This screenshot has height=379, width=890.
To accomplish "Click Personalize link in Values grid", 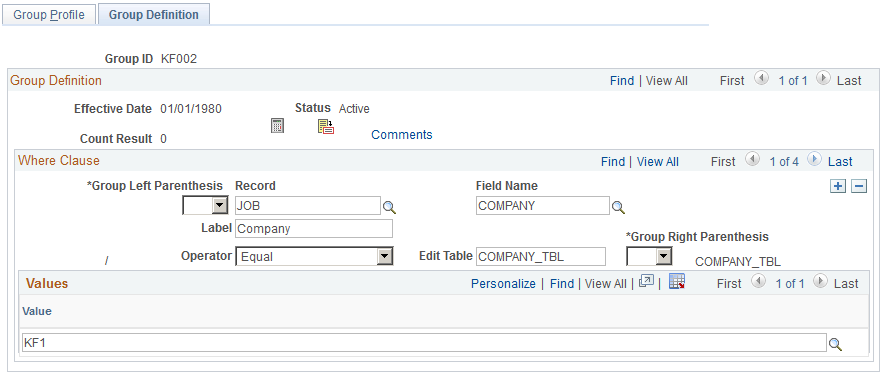I will pyautogui.click(x=503, y=284).
